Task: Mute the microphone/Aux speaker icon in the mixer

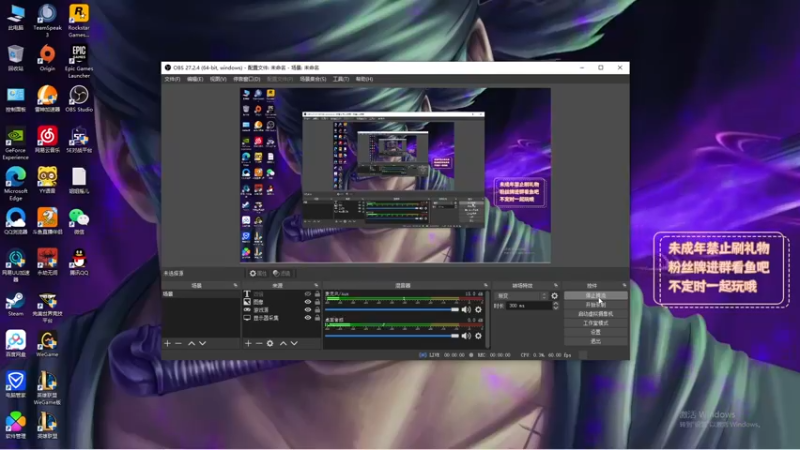Action: tap(466, 309)
